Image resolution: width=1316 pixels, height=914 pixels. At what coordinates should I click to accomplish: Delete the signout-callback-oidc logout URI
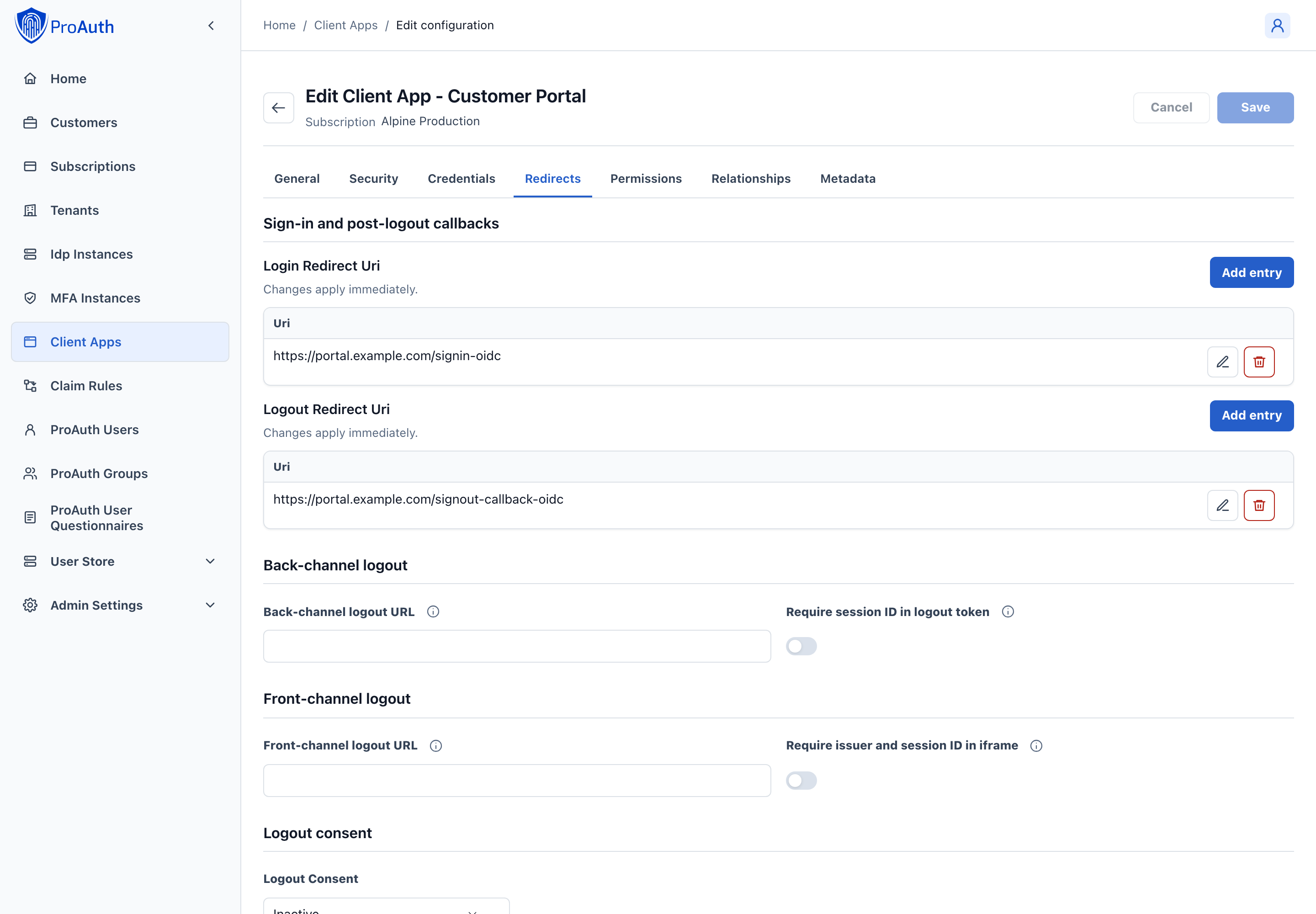[x=1259, y=505]
